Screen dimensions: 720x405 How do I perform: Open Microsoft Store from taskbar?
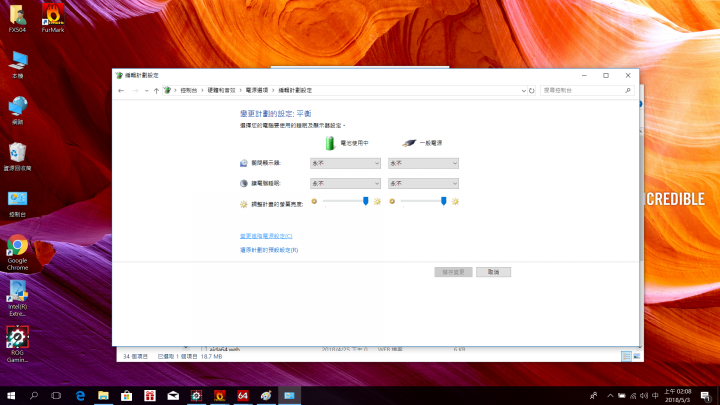(x=126, y=395)
